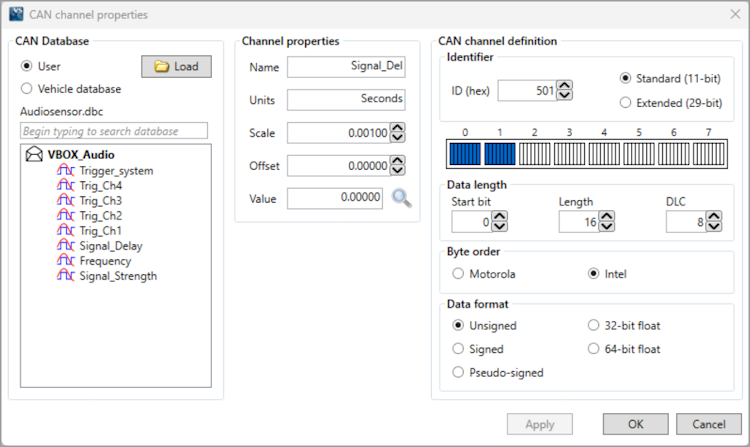The image size is (750, 447).
Task: Decrease the Start bit value
Action: [500, 227]
